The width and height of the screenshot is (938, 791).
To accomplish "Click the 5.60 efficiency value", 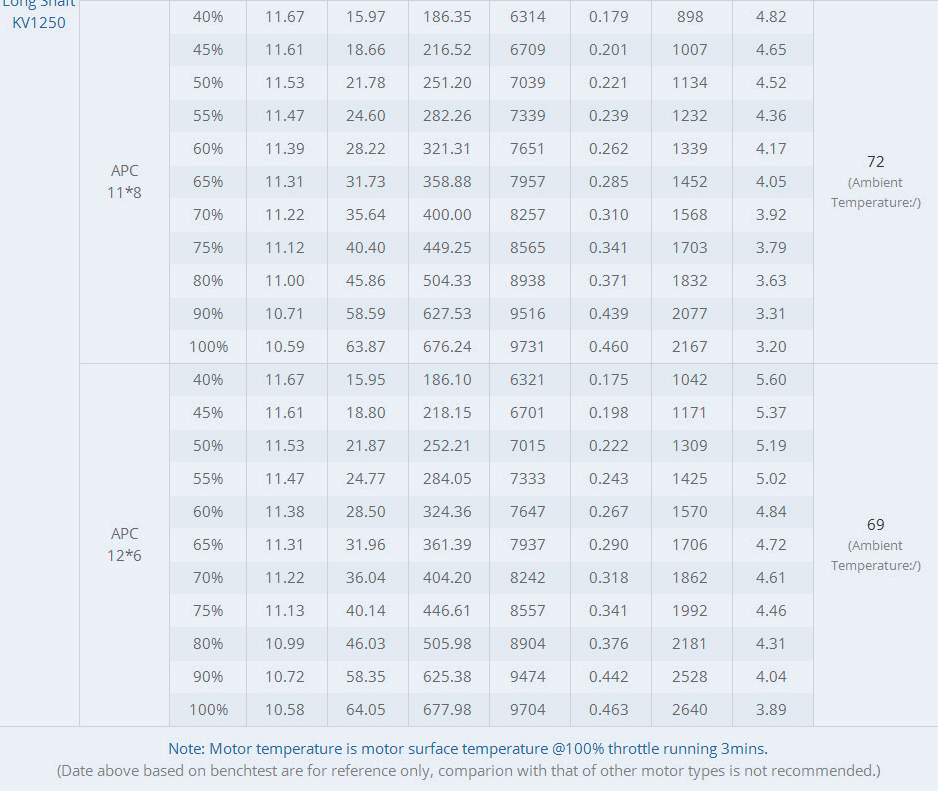I will [x=771, y=380].
